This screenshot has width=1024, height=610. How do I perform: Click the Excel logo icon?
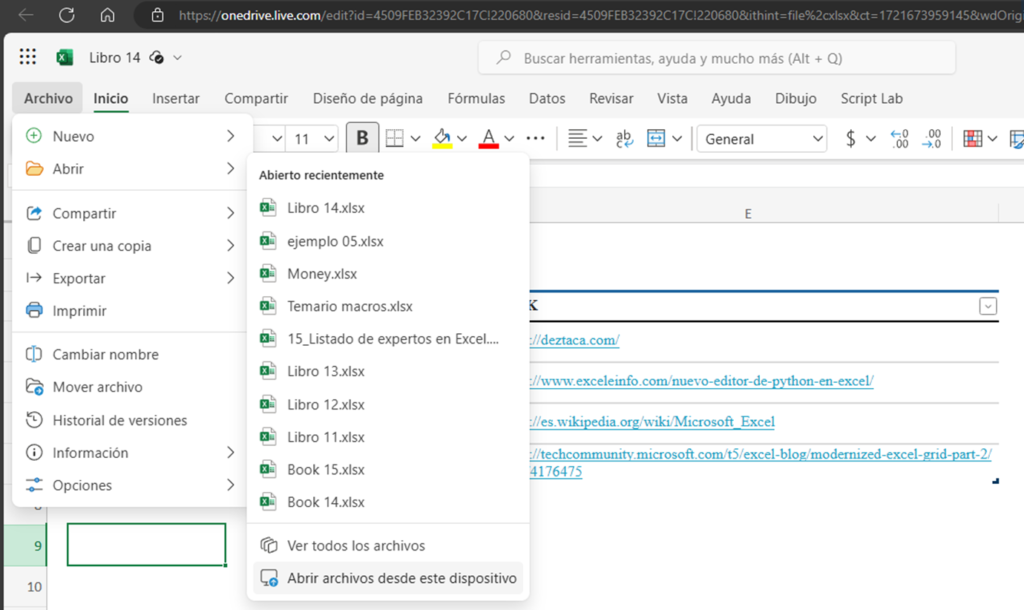[64, 57]
